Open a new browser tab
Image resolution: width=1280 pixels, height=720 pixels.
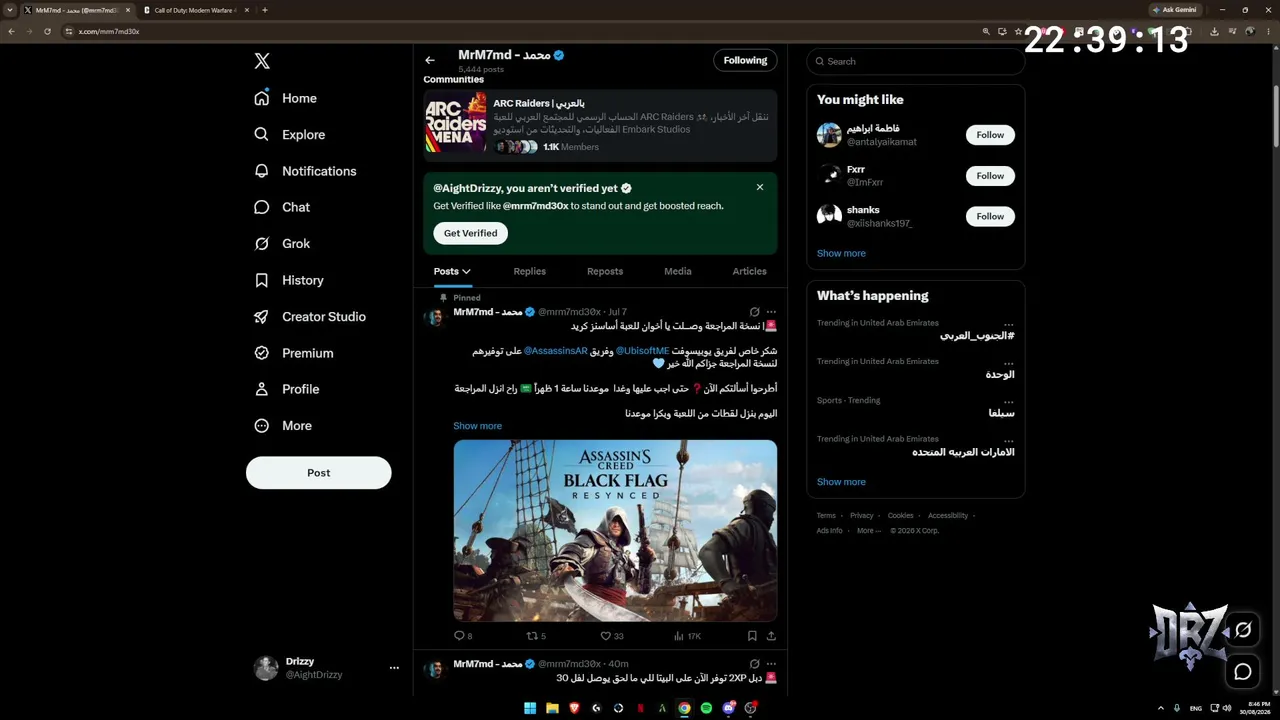(265, 10)
